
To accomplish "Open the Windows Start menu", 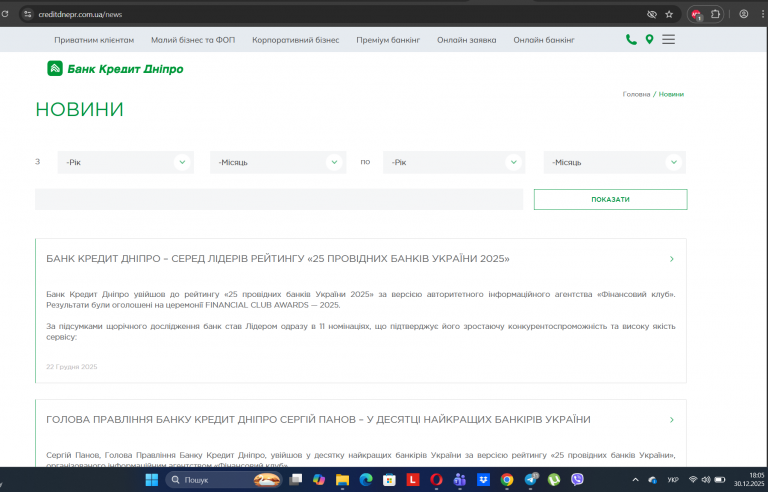I will coord(152,480).
